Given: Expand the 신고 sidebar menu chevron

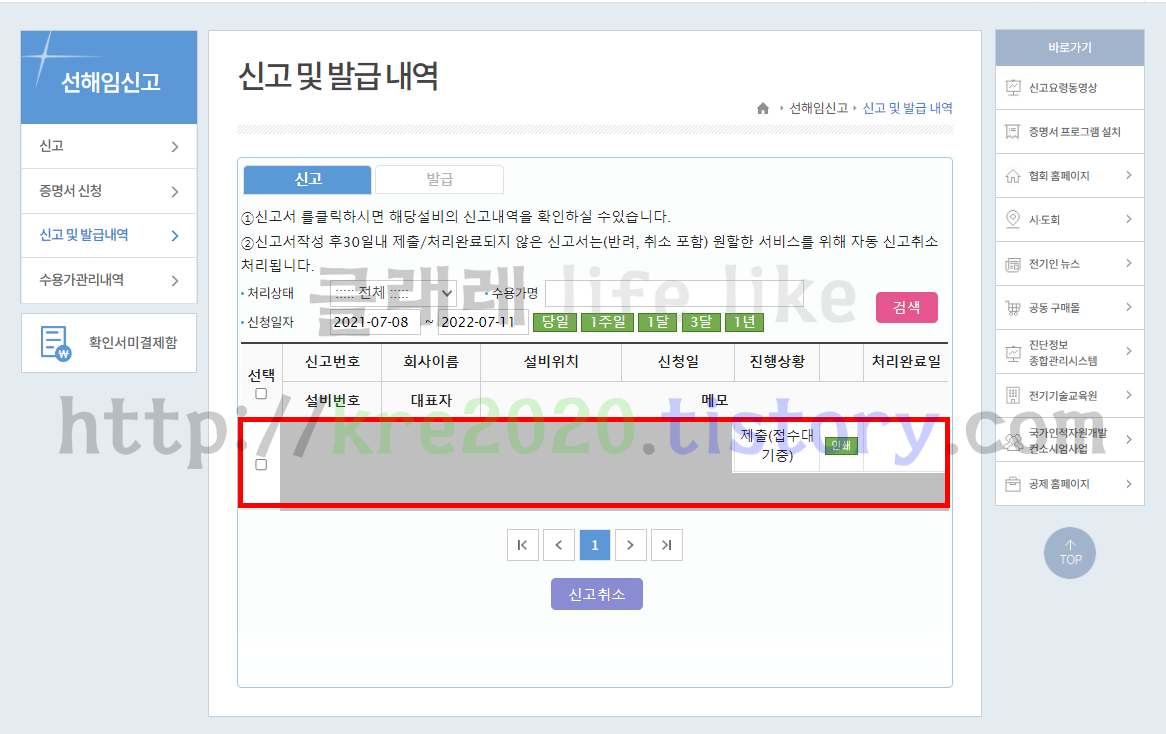Looking at the screenshot, I should point(175,147).
